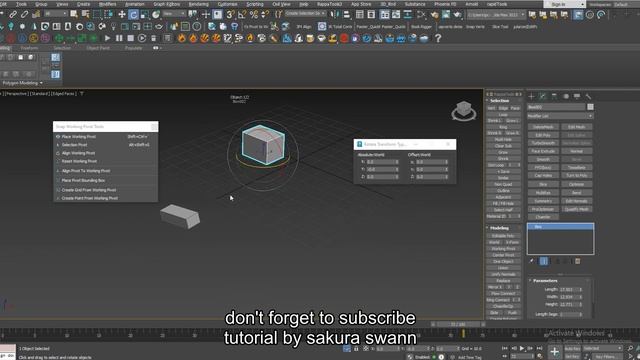Click the Render Production teapot icon
Screen dimensions: 640x360
pyautogui.click(x=457, y=15)
